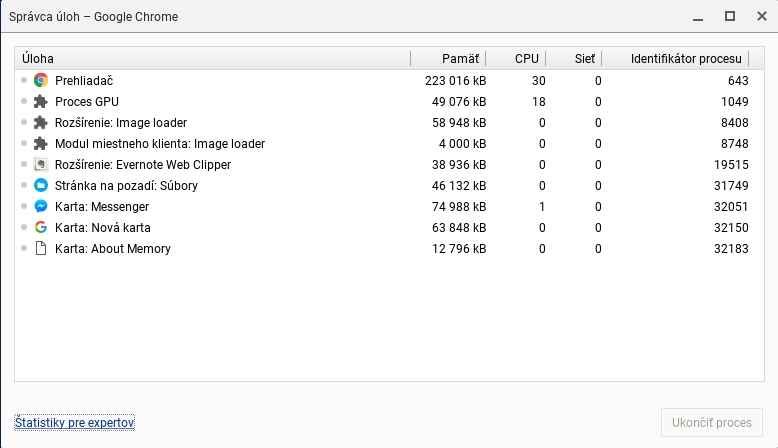This screenshot has width=778, height=448.
Task: Sort by the Sieť column header
Action: 585,59
